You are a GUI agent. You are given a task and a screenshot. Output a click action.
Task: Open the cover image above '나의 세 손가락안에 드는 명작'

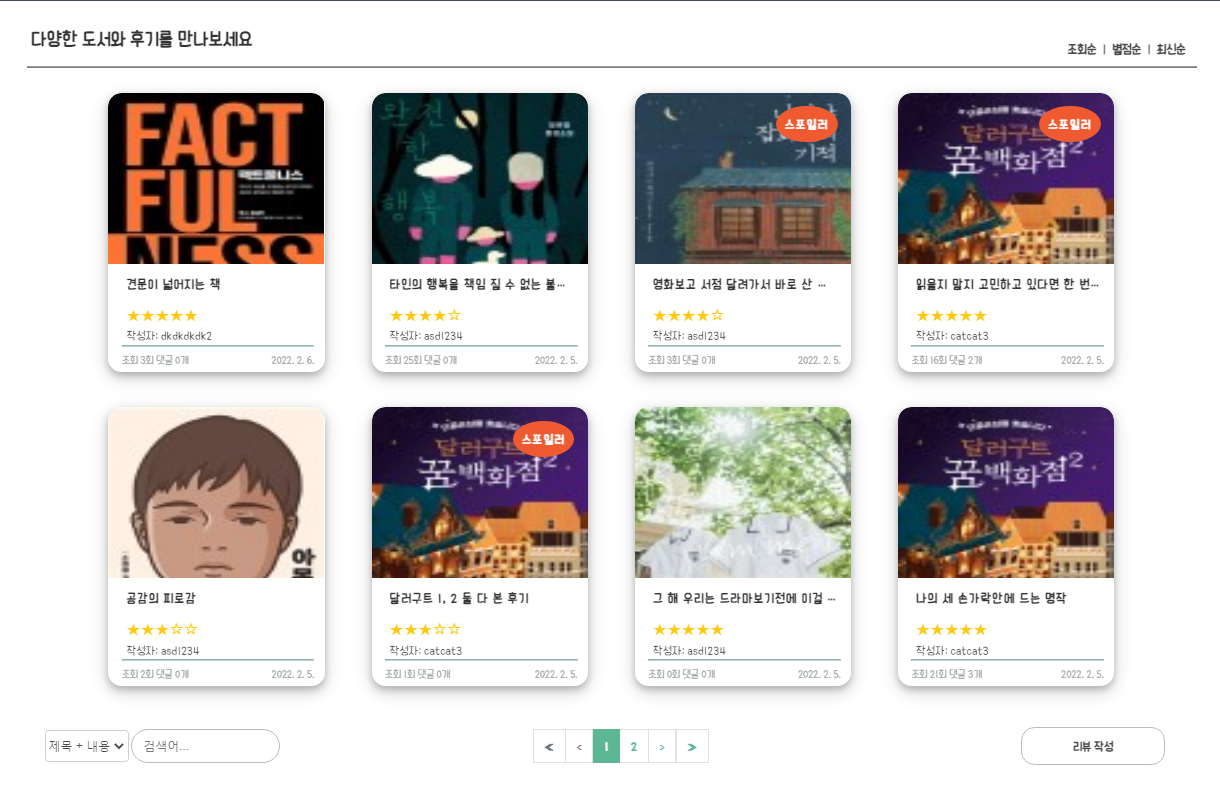(x=1006, y=493)
